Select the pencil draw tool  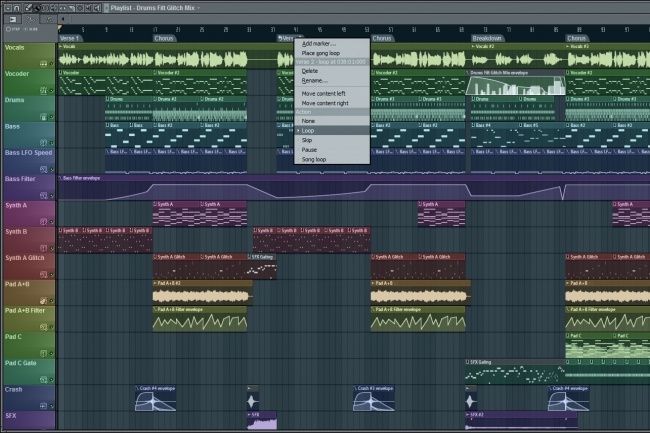[28, 8]
